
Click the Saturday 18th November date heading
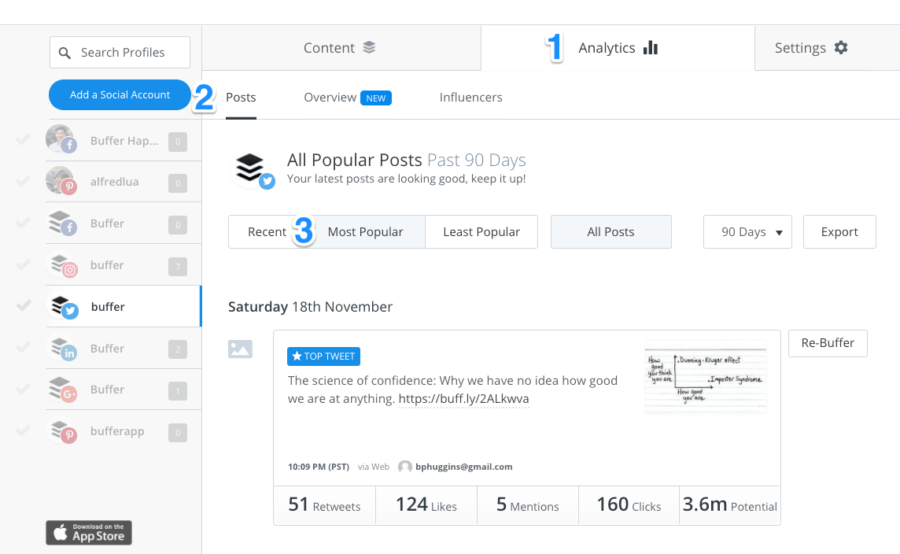310,307
